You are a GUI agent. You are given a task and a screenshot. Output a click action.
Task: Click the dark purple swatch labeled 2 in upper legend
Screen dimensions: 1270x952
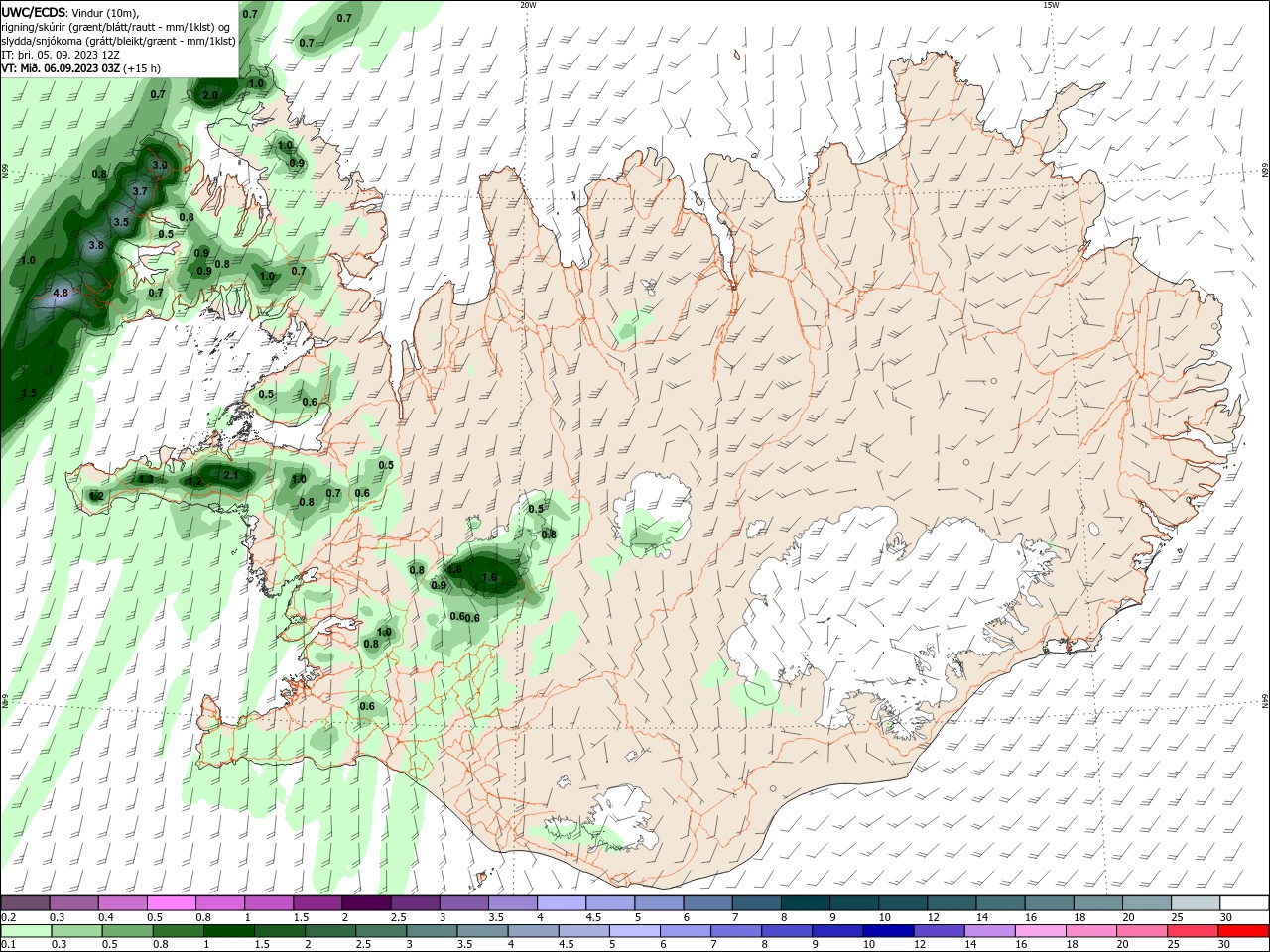(x=366, y=903)
